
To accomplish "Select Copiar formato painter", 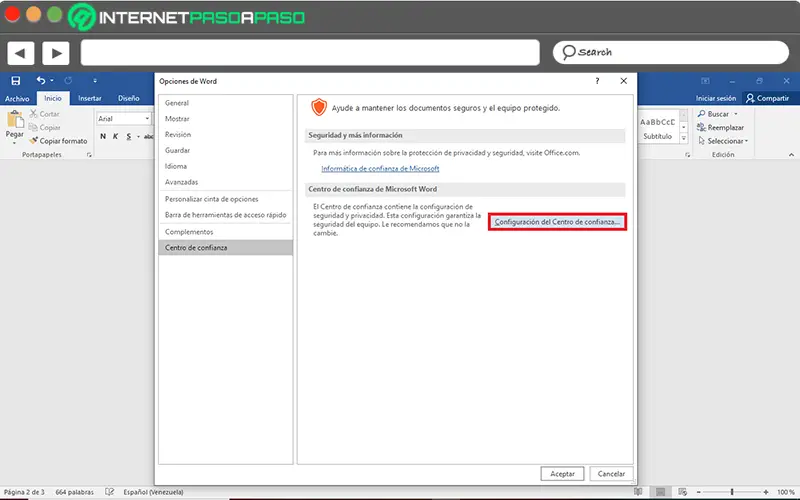I will coord(58,141).
